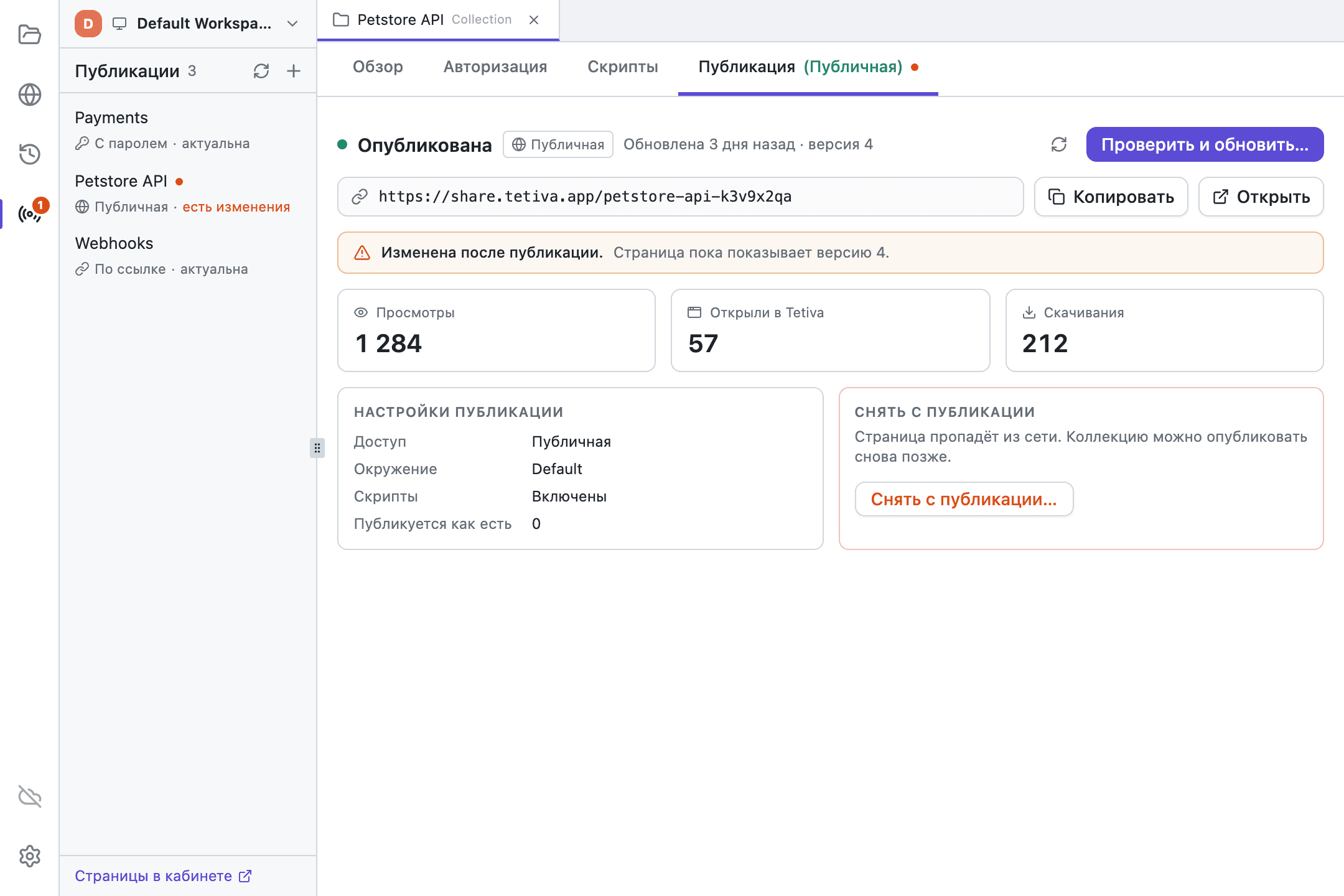
Task: Click the Скрипты value 'Включены'
Action: point(569,497)
